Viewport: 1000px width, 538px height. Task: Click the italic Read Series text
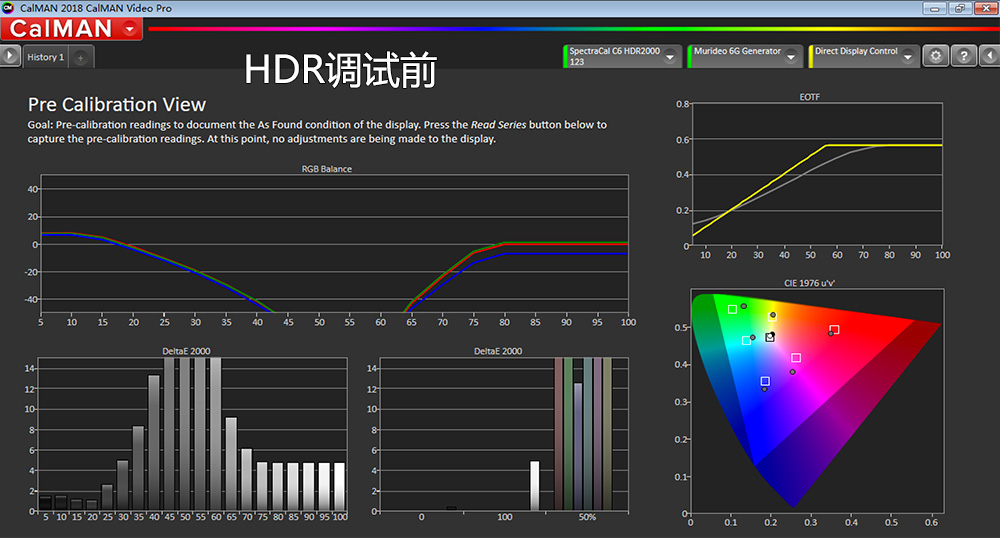point(498,125)
